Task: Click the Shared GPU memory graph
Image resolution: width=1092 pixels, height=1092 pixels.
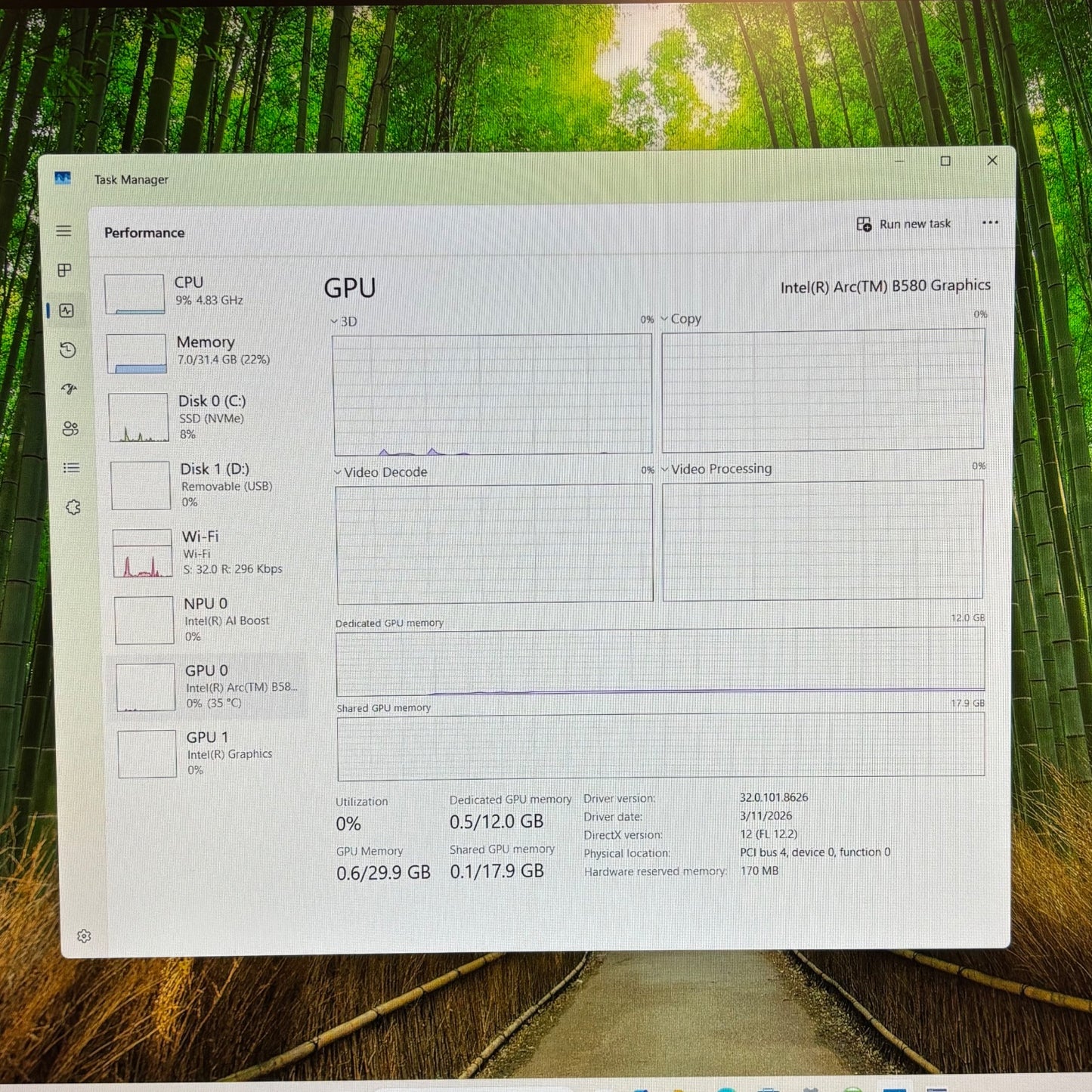Action: (661, 746)
